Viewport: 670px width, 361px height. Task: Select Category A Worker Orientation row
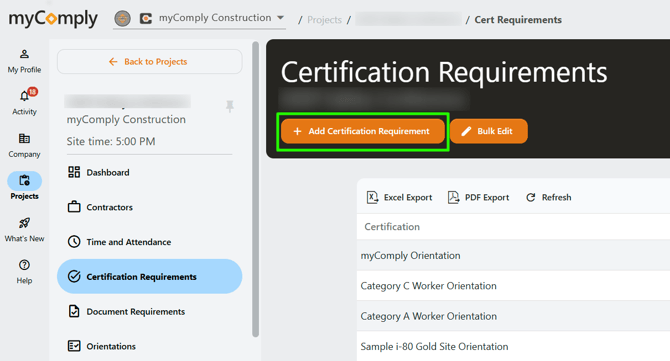tap(513, 316)
